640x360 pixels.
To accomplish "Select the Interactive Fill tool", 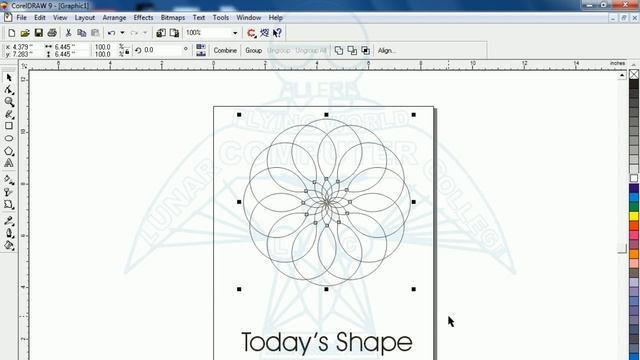I will (x=9, y=180).
